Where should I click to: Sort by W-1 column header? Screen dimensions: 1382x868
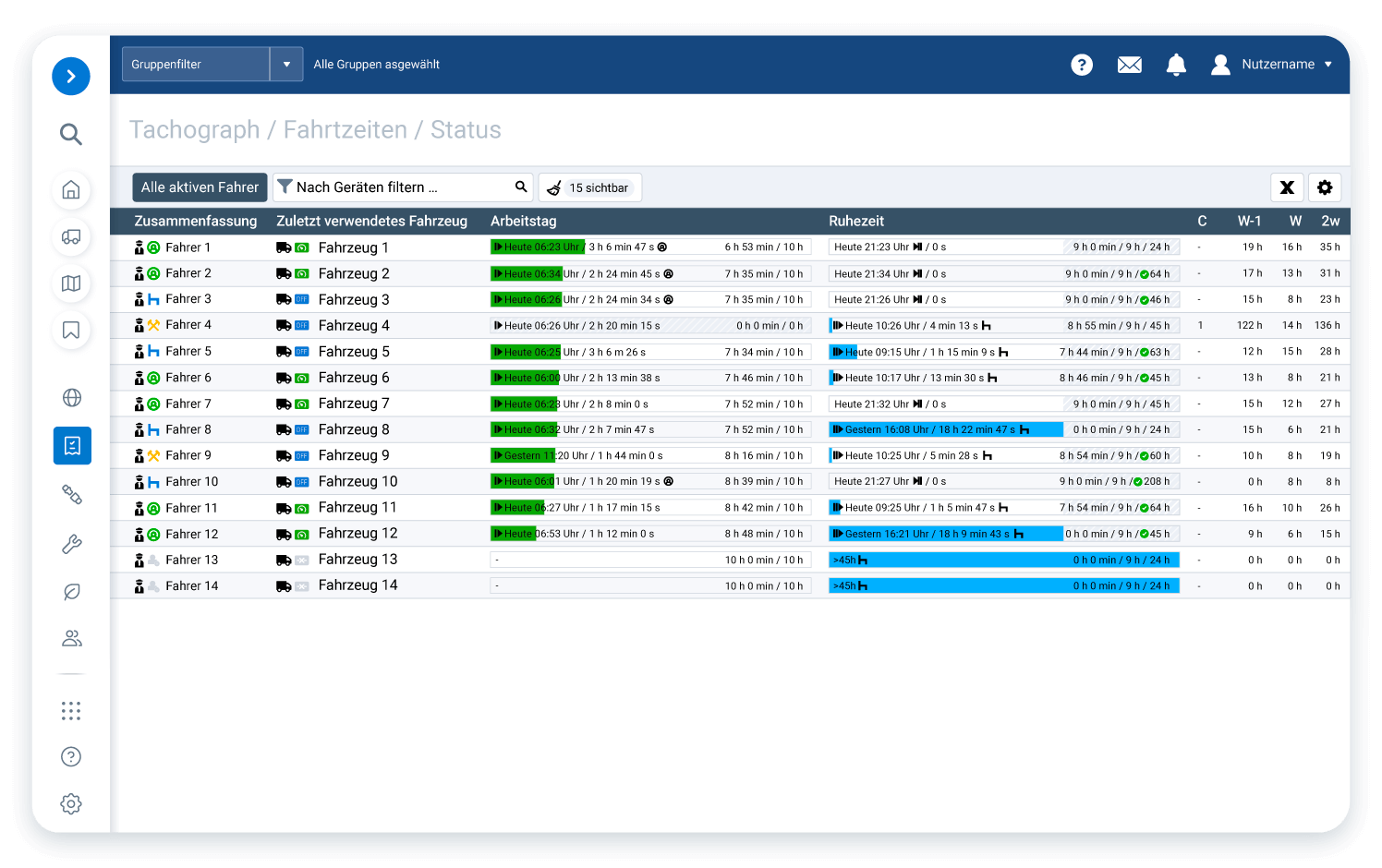pos(1250,221)
